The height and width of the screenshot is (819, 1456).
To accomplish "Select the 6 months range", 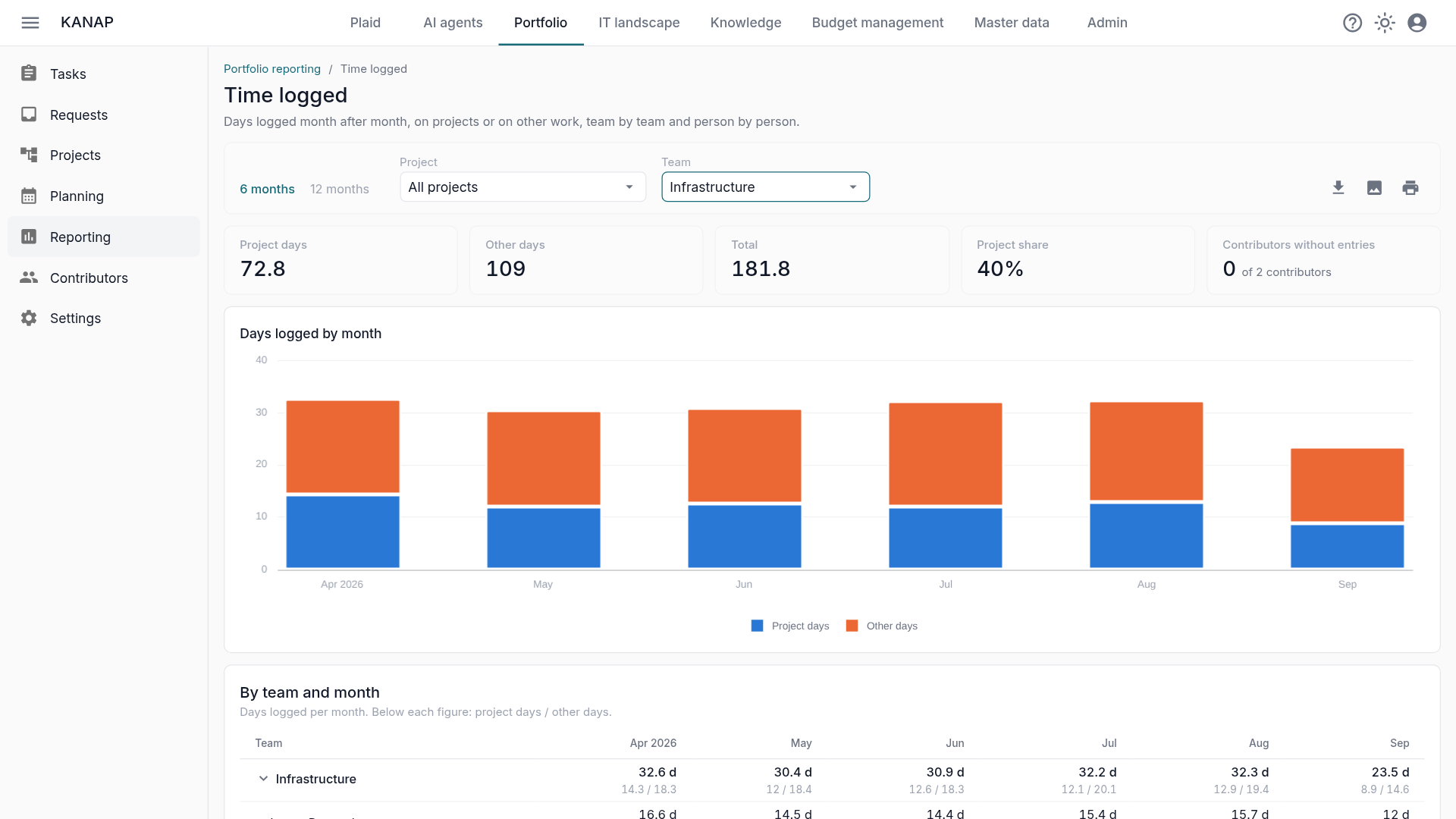I will [267, 189].
